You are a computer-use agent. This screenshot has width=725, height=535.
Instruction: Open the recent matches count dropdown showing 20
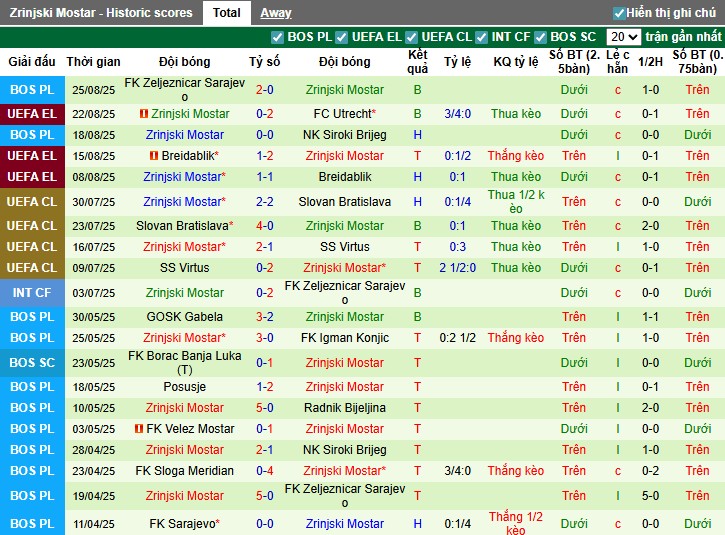[622, 37]
